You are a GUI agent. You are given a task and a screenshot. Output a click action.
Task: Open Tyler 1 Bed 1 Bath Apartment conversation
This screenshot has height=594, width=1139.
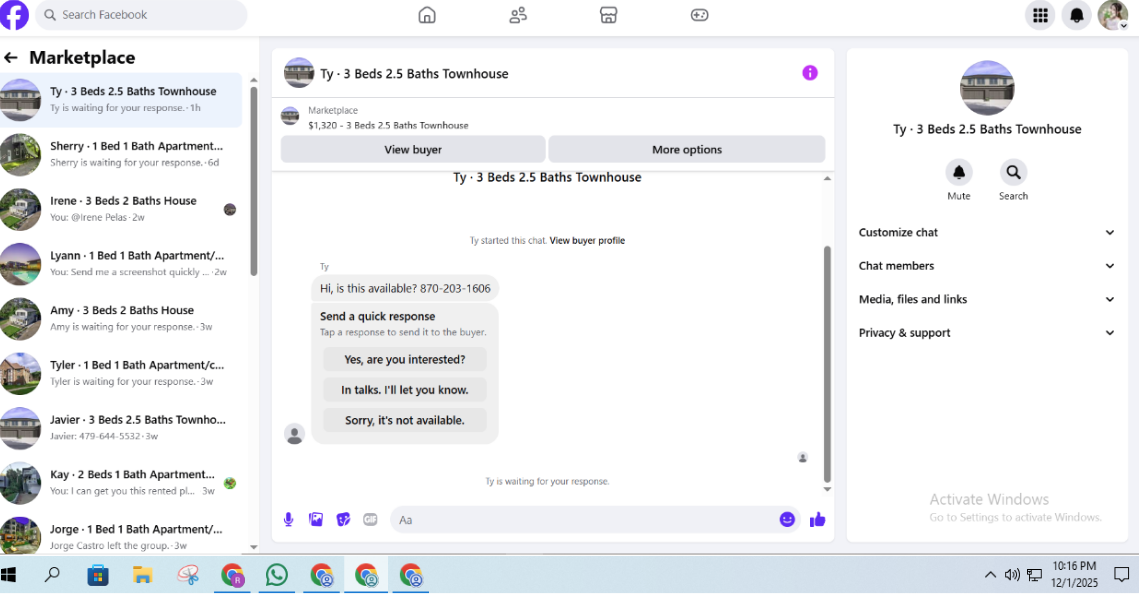(121, 373)
